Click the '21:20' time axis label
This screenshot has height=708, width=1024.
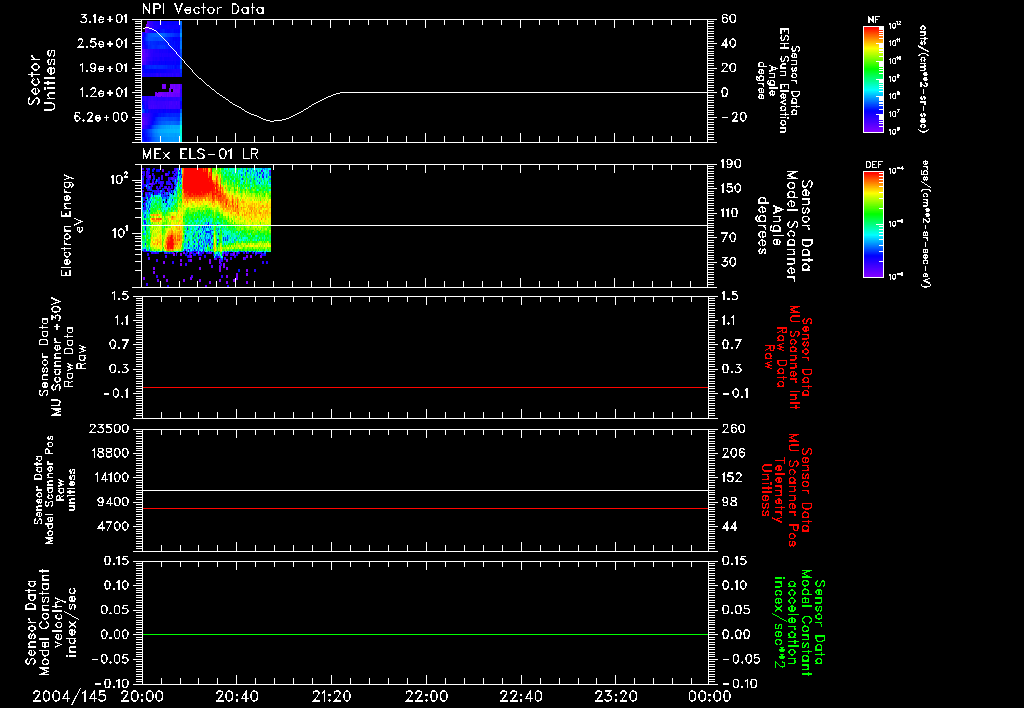click(x=331, y=696)
